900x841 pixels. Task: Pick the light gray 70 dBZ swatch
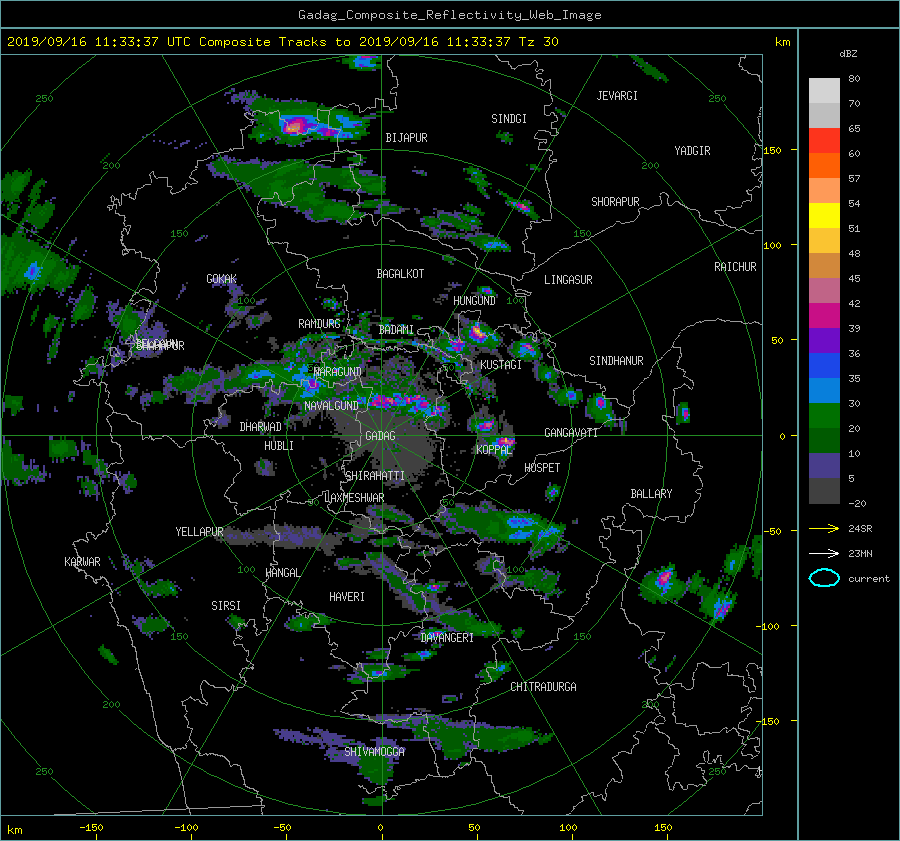824,91
